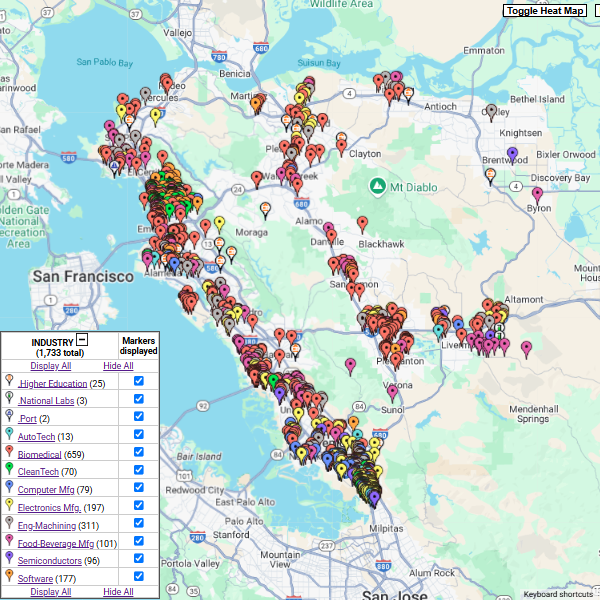This screenshot has height=600, width=600.
Task: Select the red pin near Blackhawk
Action: (x=362, y=224)
